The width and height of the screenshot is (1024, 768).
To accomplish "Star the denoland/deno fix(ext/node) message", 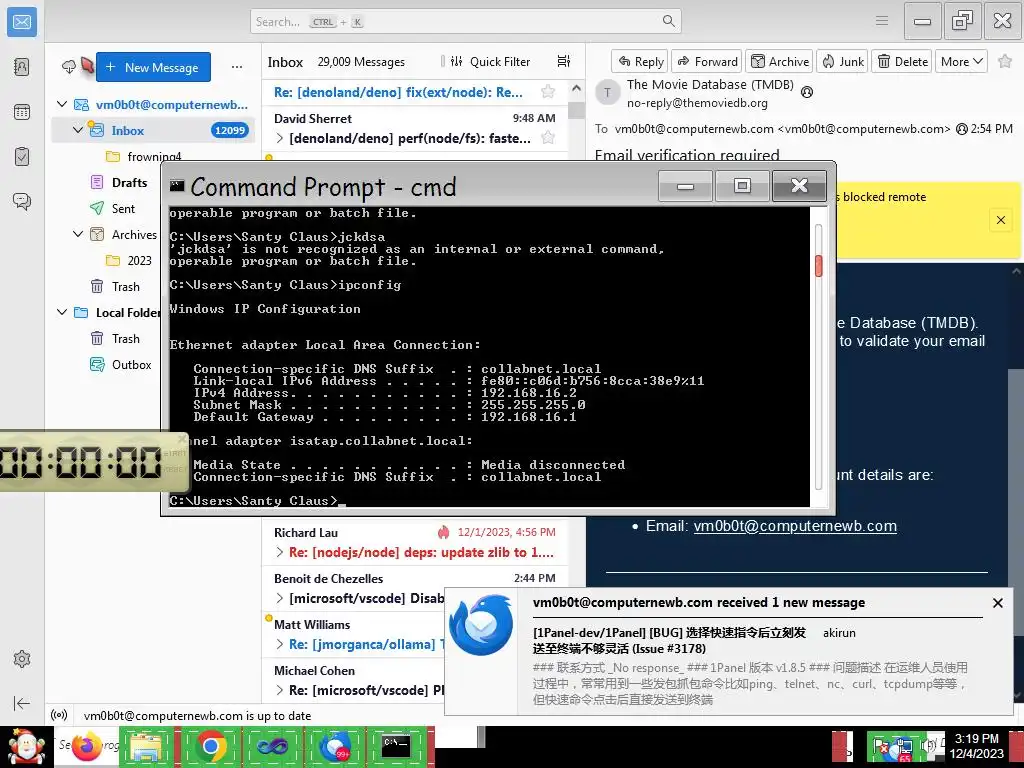I will [x=548, y=91].
